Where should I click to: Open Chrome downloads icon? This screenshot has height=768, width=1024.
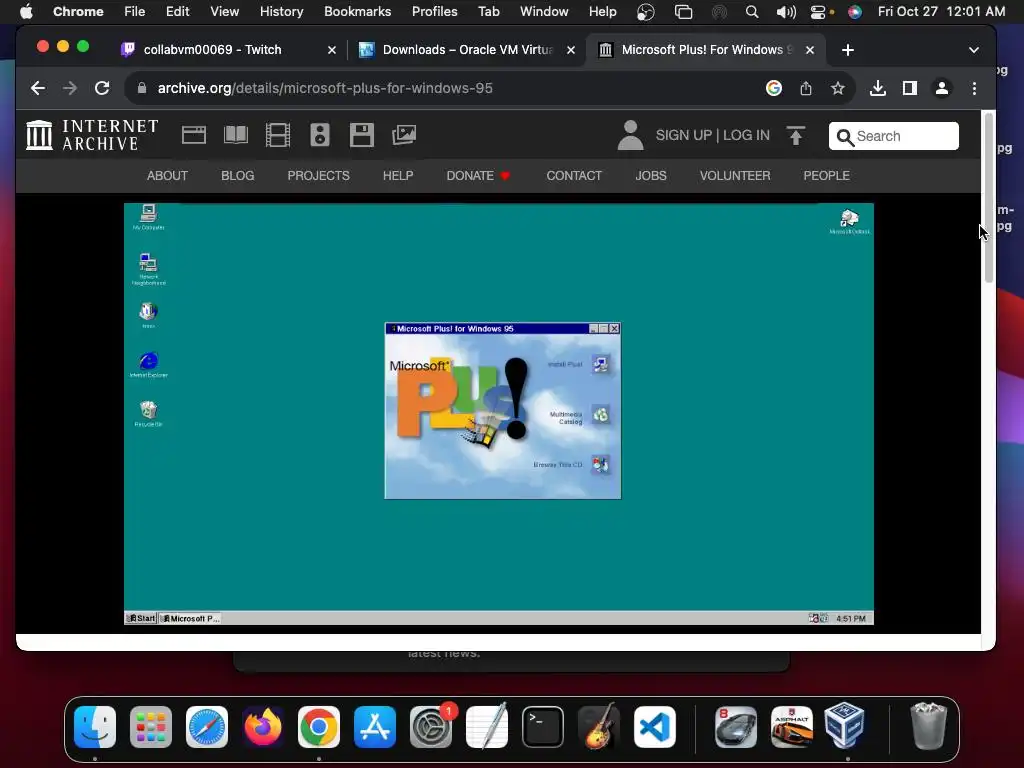pyautogui.click(x=878, y=88)
